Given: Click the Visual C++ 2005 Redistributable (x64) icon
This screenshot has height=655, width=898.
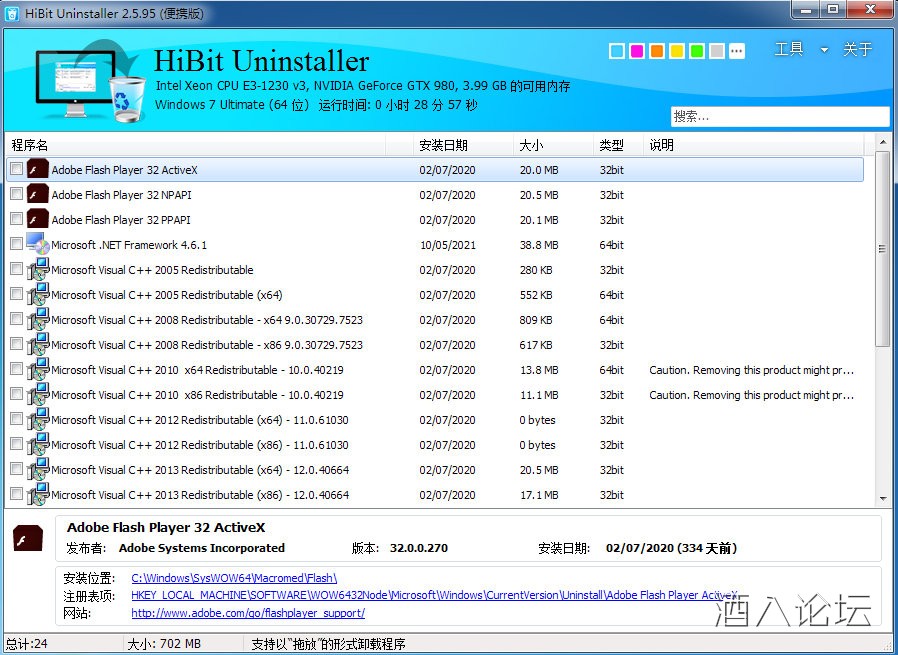Looking at the screenshot, I should point(38,295).
